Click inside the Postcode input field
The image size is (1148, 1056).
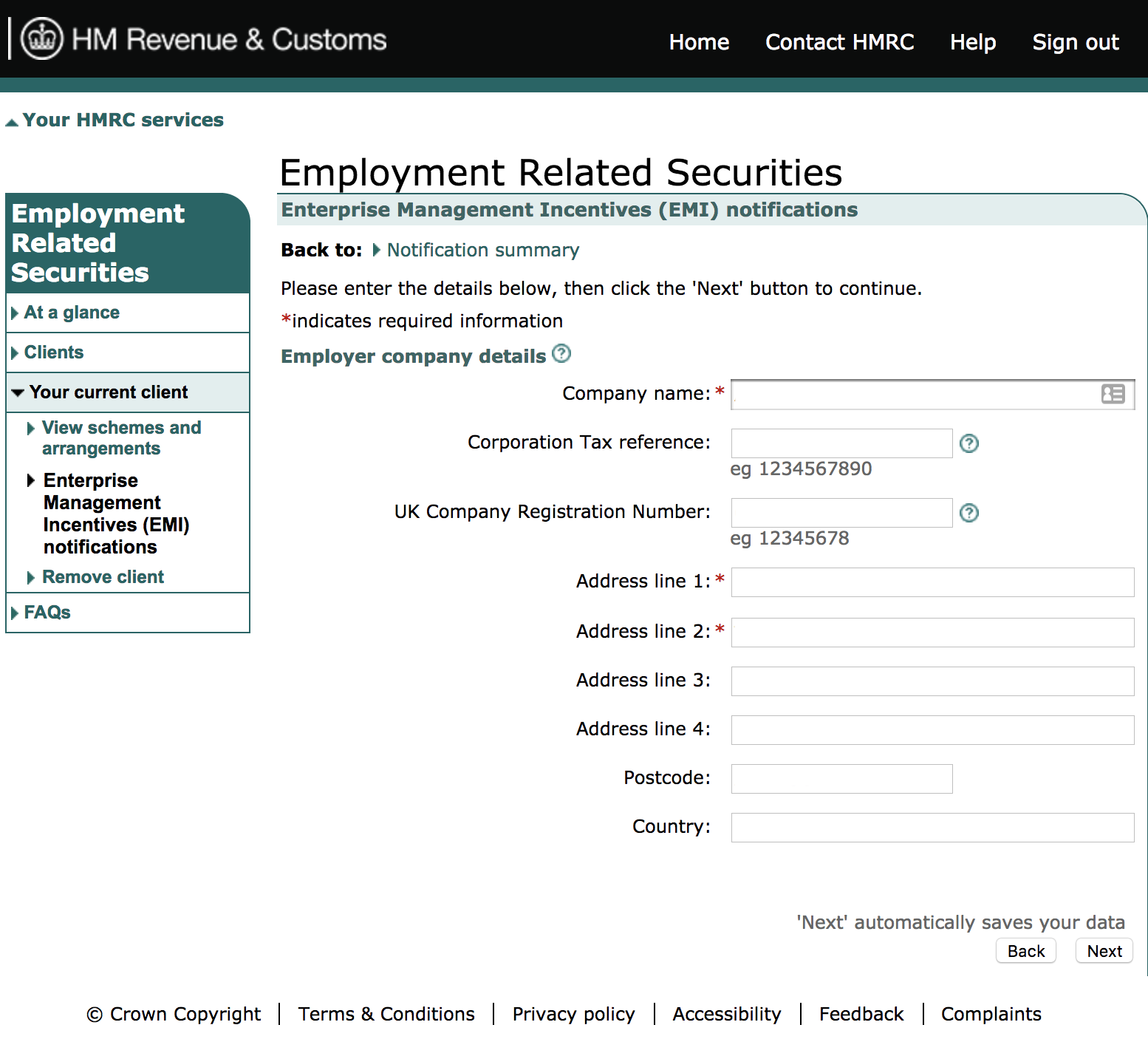click(841, 778)
